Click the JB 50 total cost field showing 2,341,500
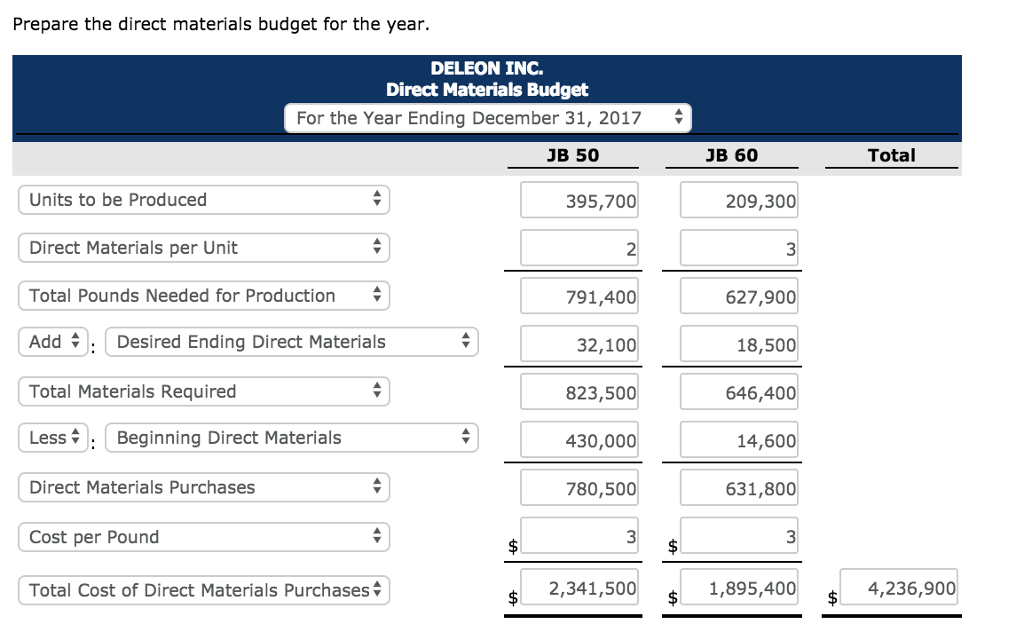The image size is (1024, 632). [579, 587]
